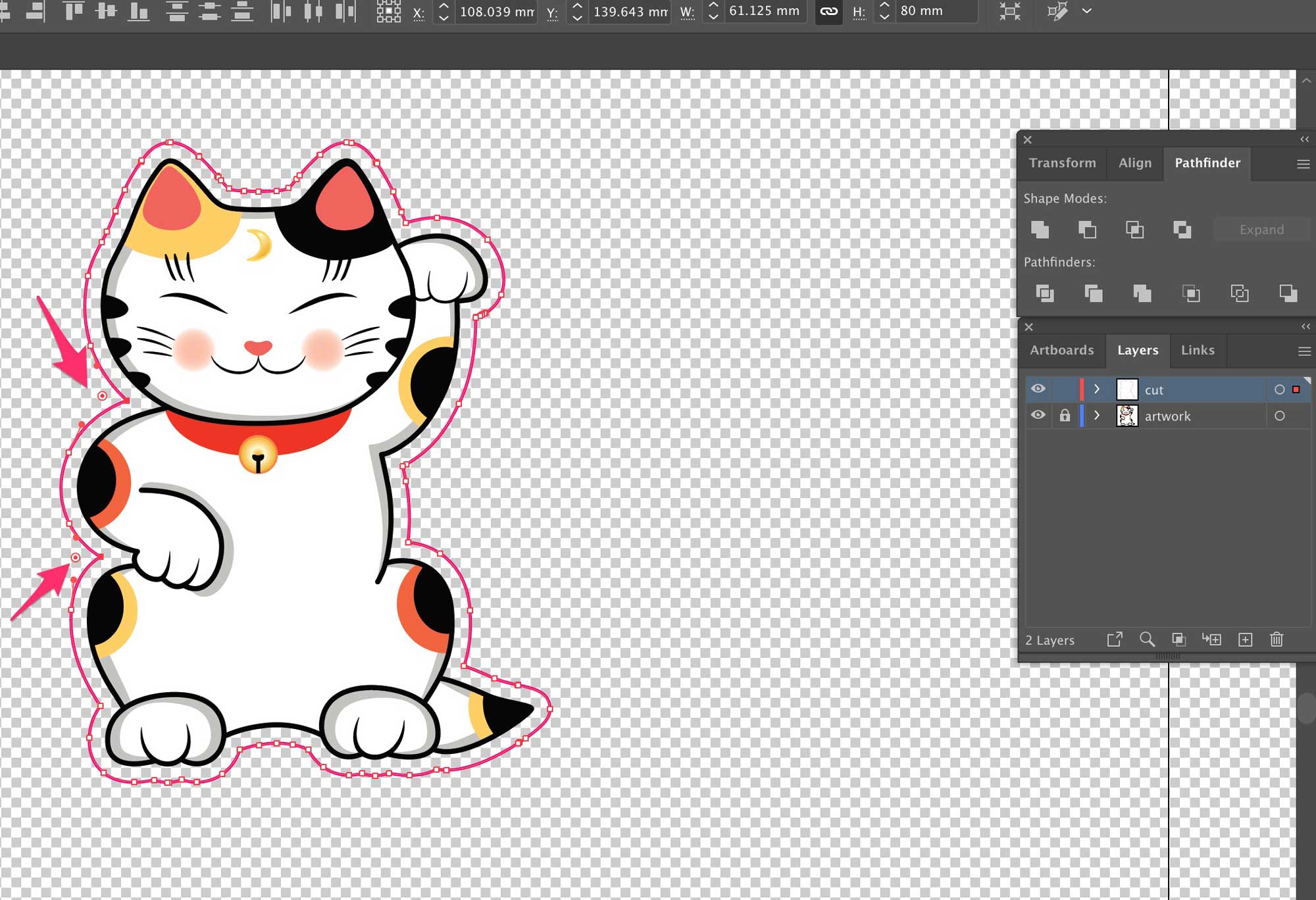Screen dimensions: 1316x900
Task: Click the H field showing 80 mm
Action: (x=936, y=11)
